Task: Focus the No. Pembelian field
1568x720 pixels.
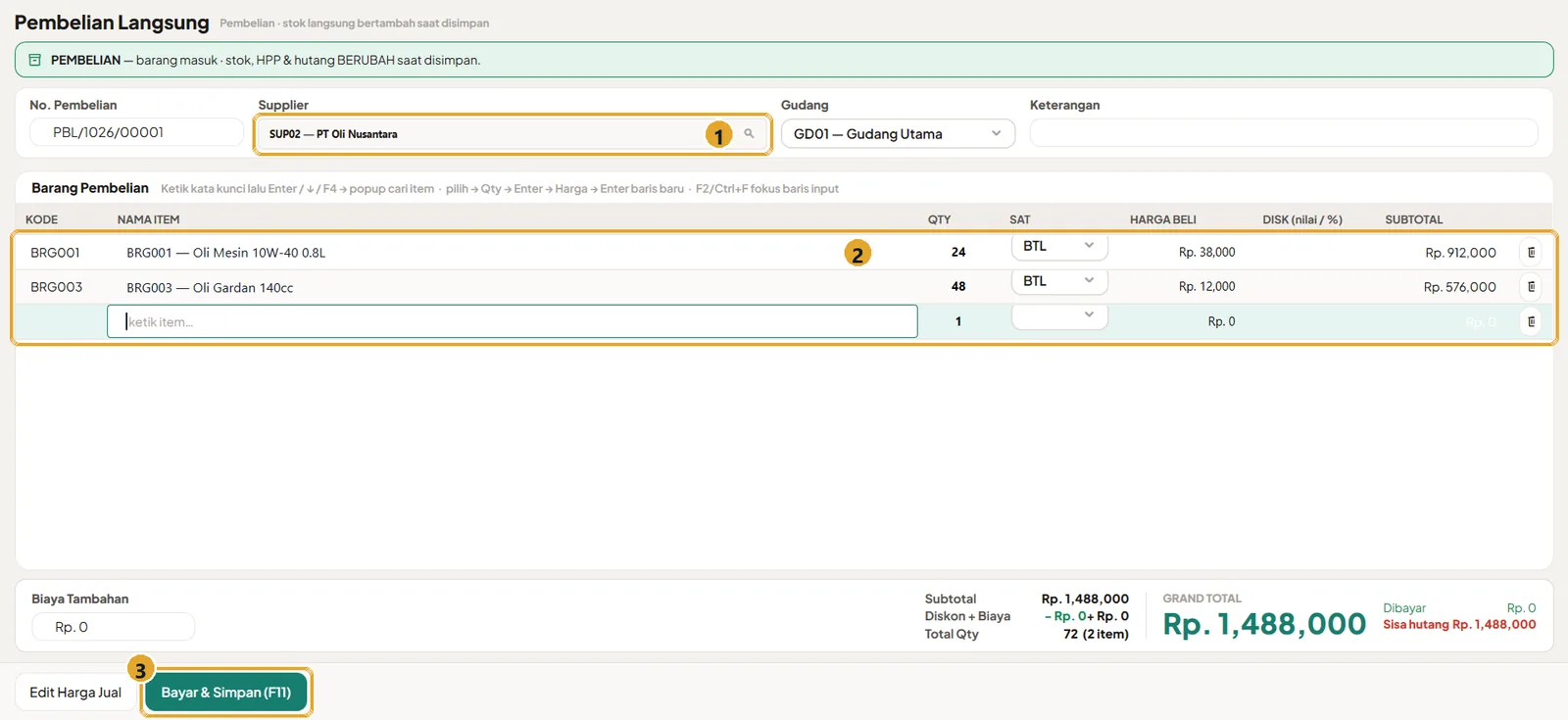Action: [x=136, y=132]
